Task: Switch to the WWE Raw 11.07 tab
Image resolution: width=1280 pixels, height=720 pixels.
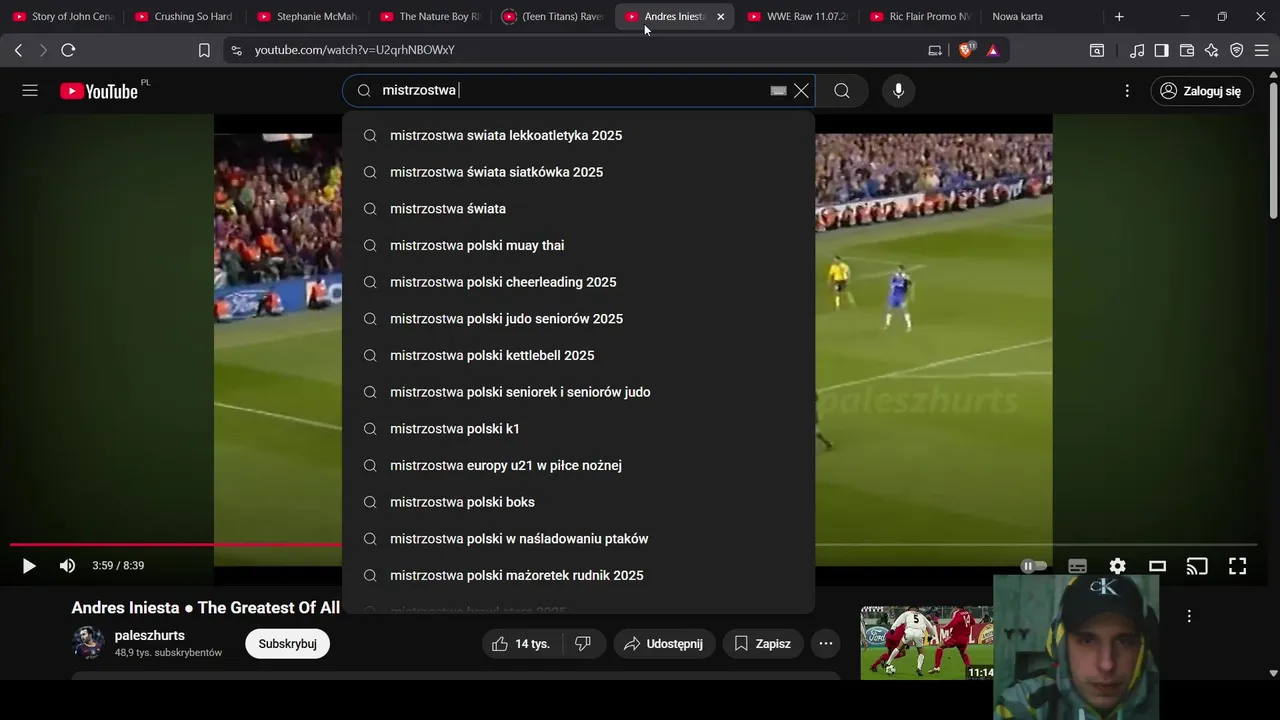Action: 798,17
